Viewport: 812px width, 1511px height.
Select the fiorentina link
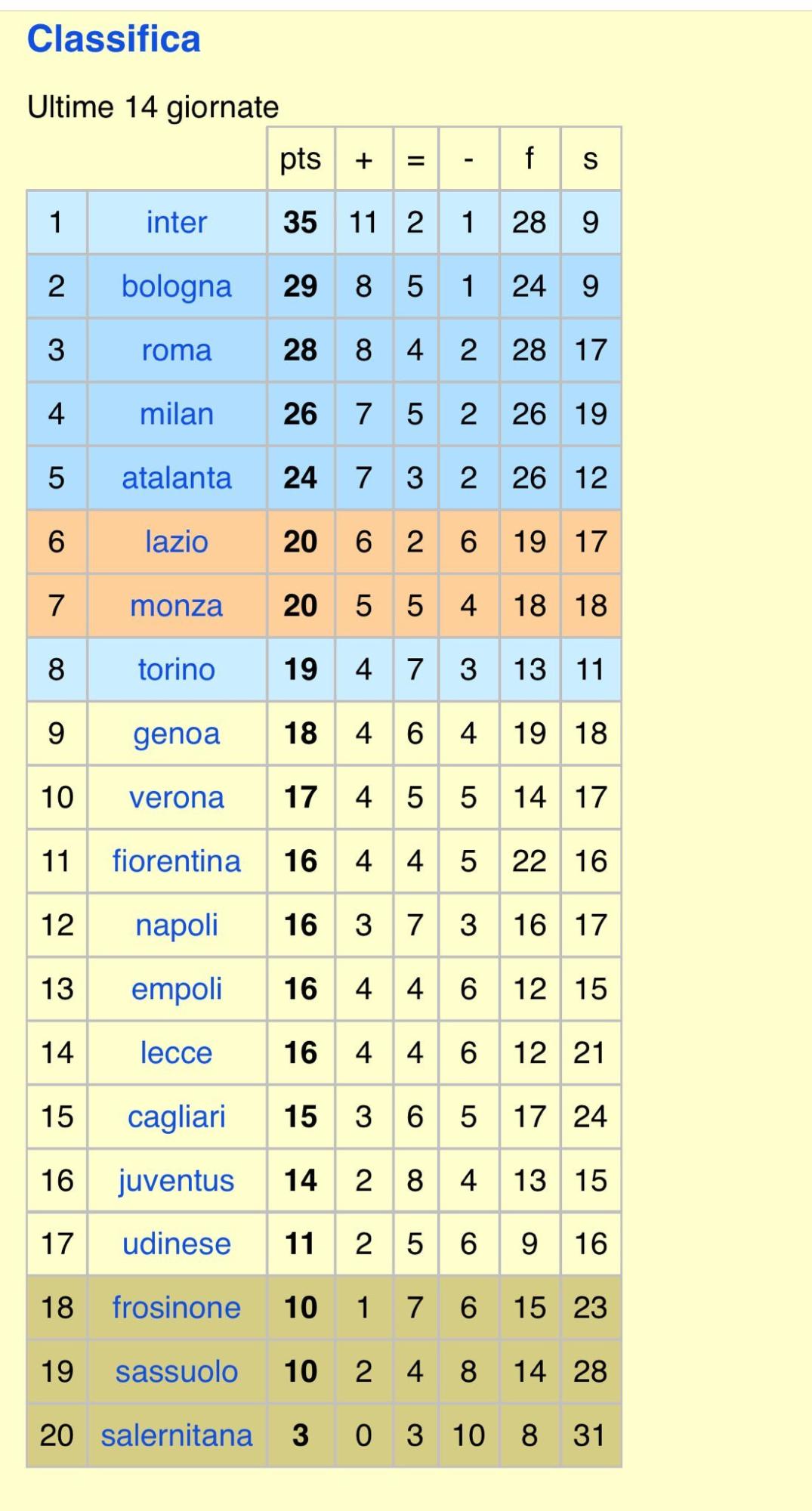pos(176,861)
